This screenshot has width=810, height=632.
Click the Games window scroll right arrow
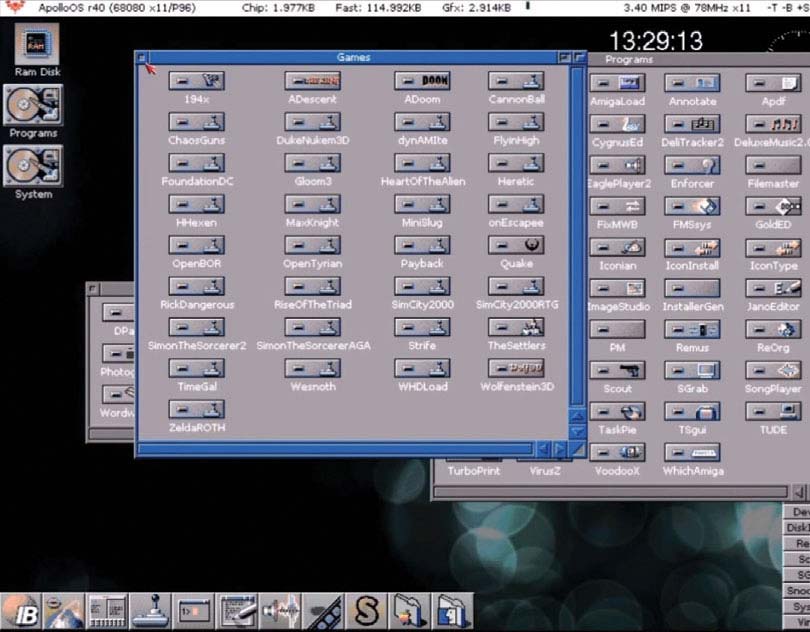coord(559,449)
